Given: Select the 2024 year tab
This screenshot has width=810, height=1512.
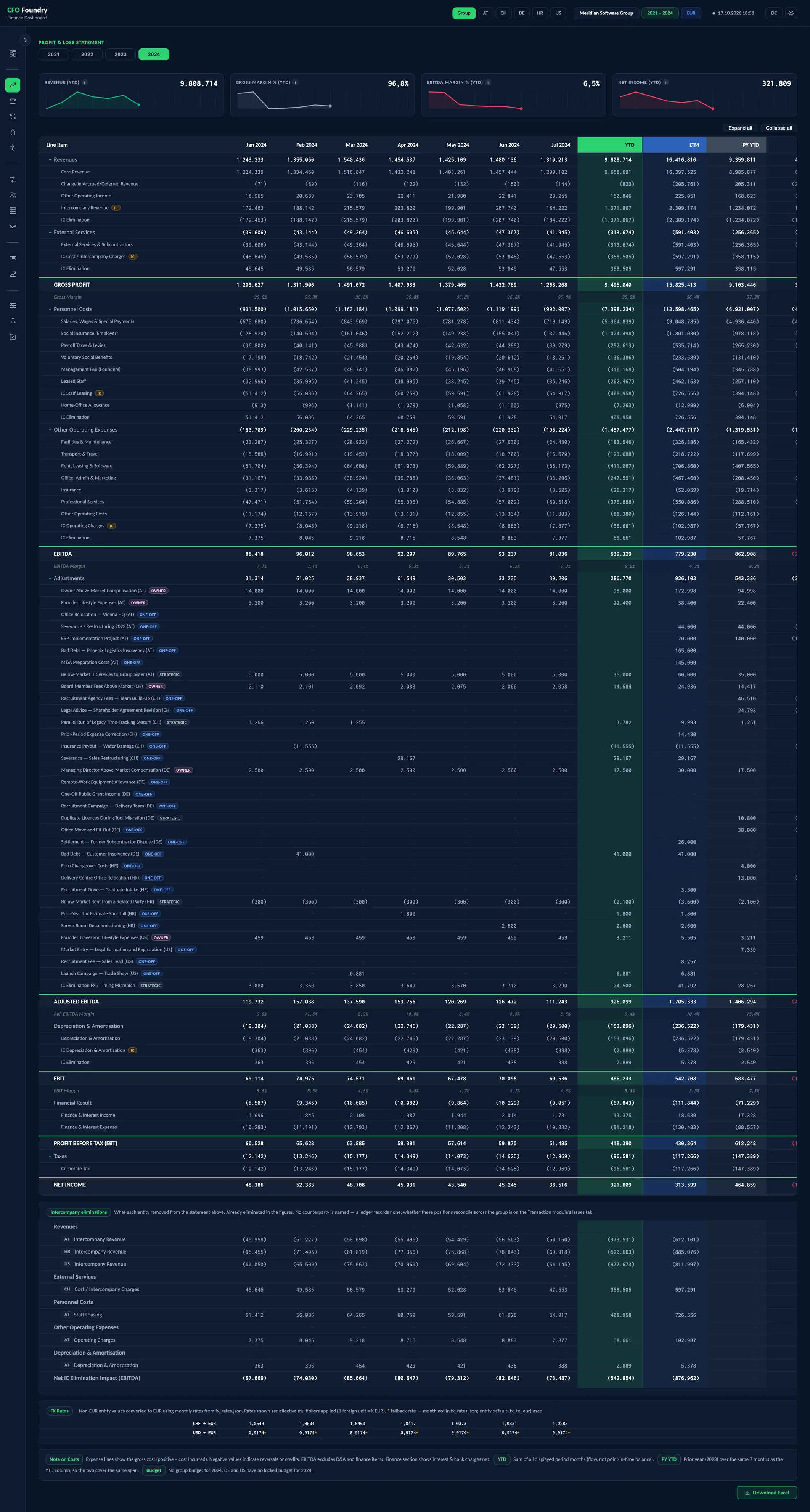Looking at the screenshot, I should 154,55.
